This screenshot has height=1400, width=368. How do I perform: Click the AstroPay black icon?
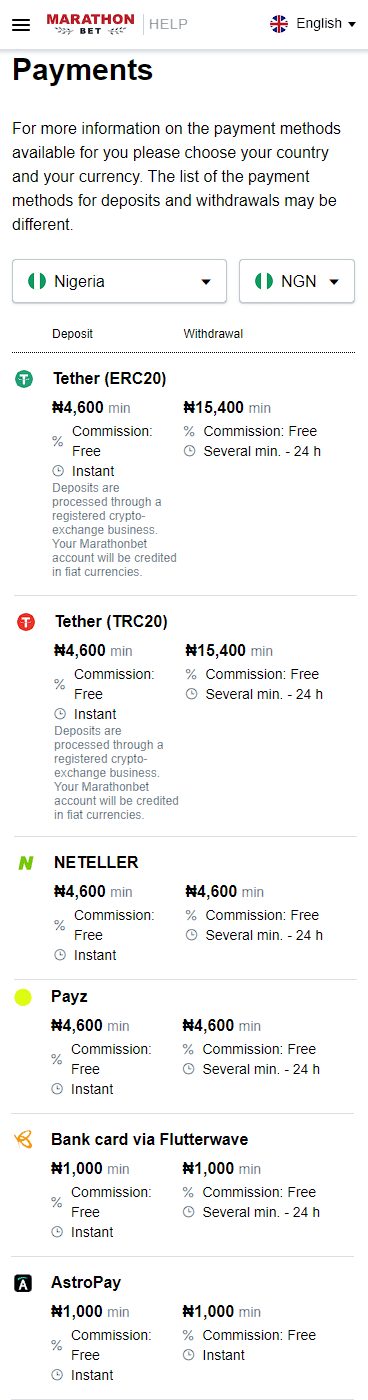pos(24,1283)
